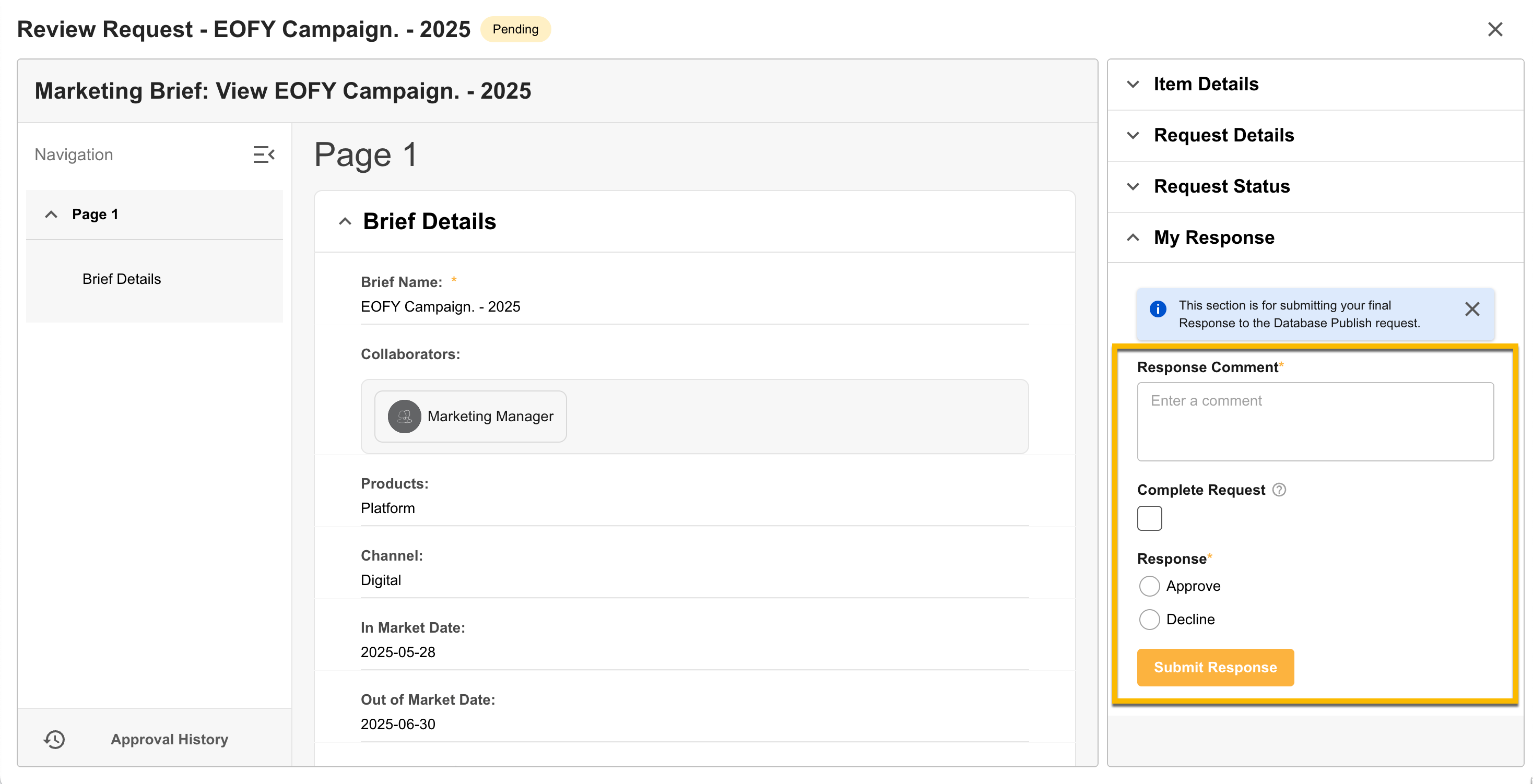
Task: Click the Pending status badge
Action: click(515, 29)
